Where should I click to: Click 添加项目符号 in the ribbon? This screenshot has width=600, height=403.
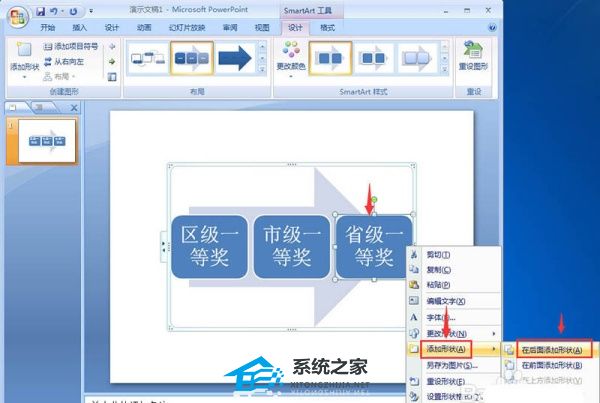click(71, 46)
